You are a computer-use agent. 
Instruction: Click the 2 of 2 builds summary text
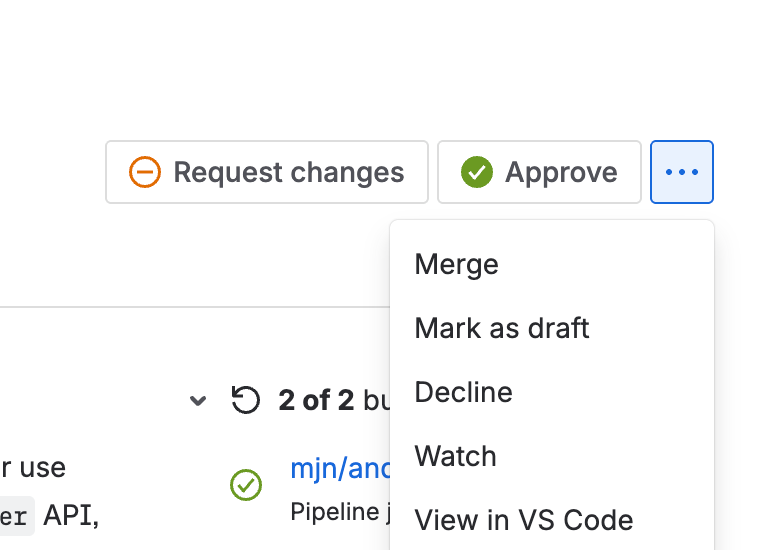(x=334, y=400)
